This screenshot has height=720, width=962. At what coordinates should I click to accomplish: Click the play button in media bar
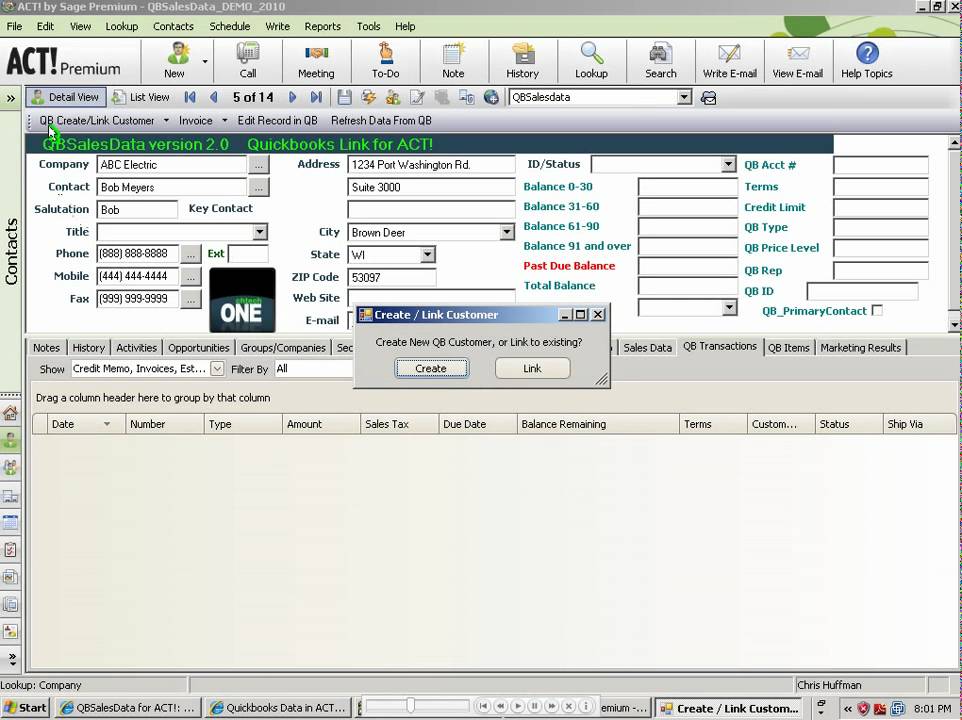pos(518,706)
